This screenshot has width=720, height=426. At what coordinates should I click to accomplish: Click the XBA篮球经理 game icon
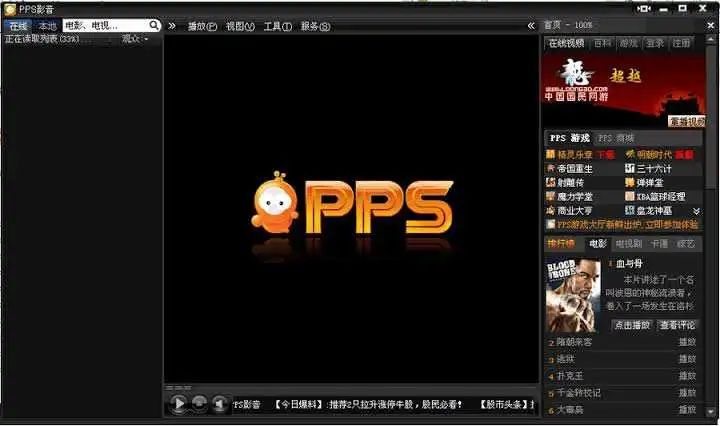(x=630, y=196)
